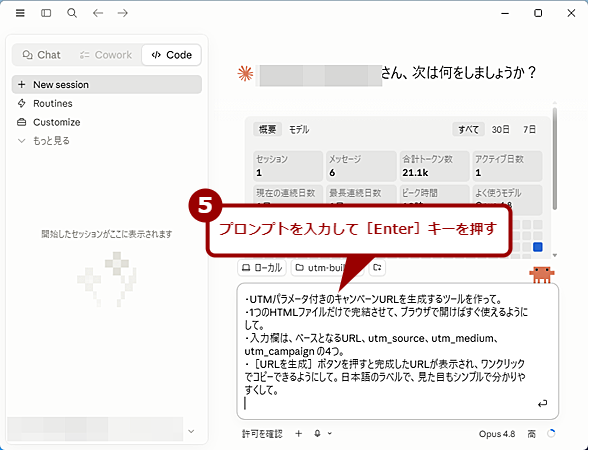This screenshot has width=589, height=451.
Task: Select the 30日 period filter
Action: (501, 130)
